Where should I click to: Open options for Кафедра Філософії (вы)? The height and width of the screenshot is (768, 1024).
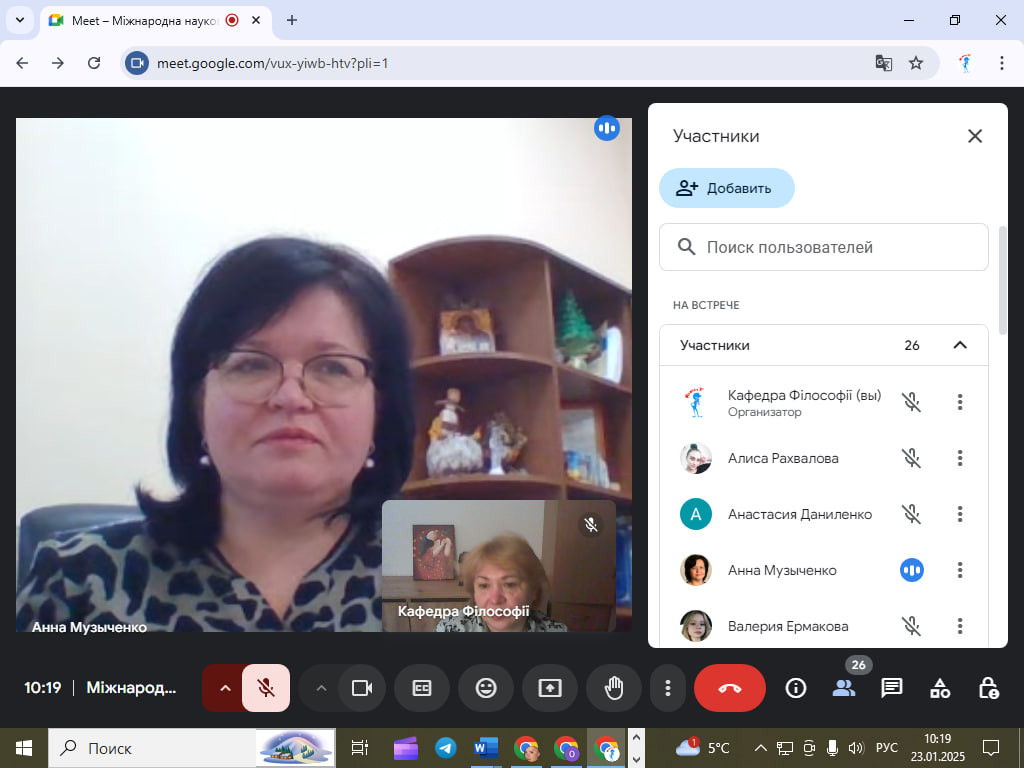[959, 402]
